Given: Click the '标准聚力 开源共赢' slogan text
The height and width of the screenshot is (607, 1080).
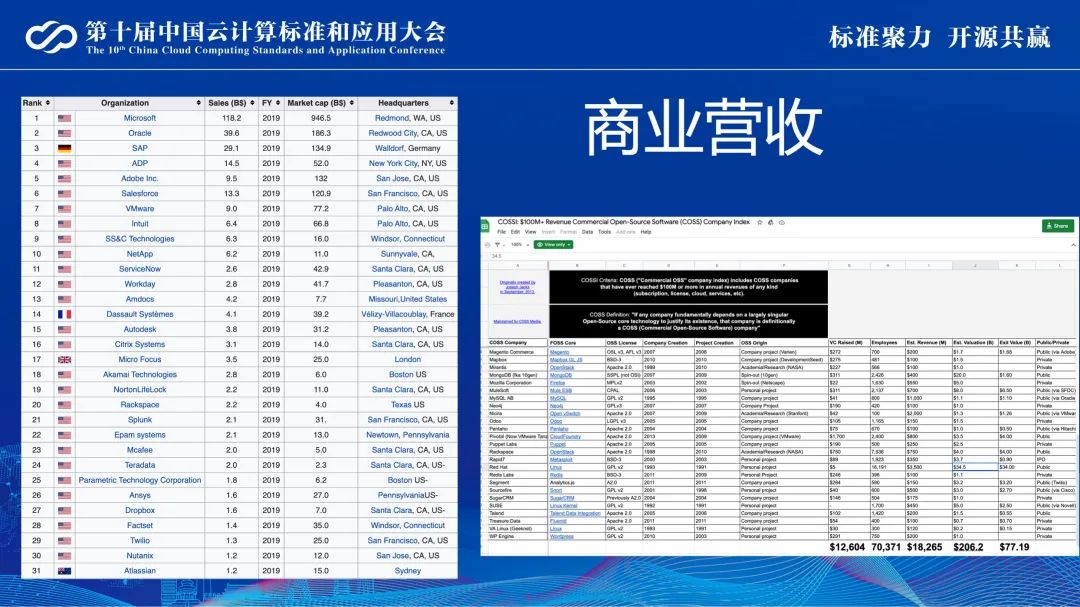Looking at the screenshot, I should [939, 37].
